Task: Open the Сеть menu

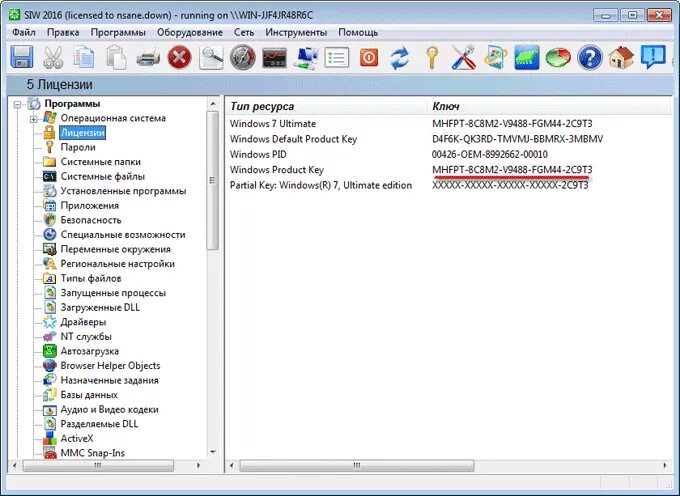Action: tap(244, 33)
